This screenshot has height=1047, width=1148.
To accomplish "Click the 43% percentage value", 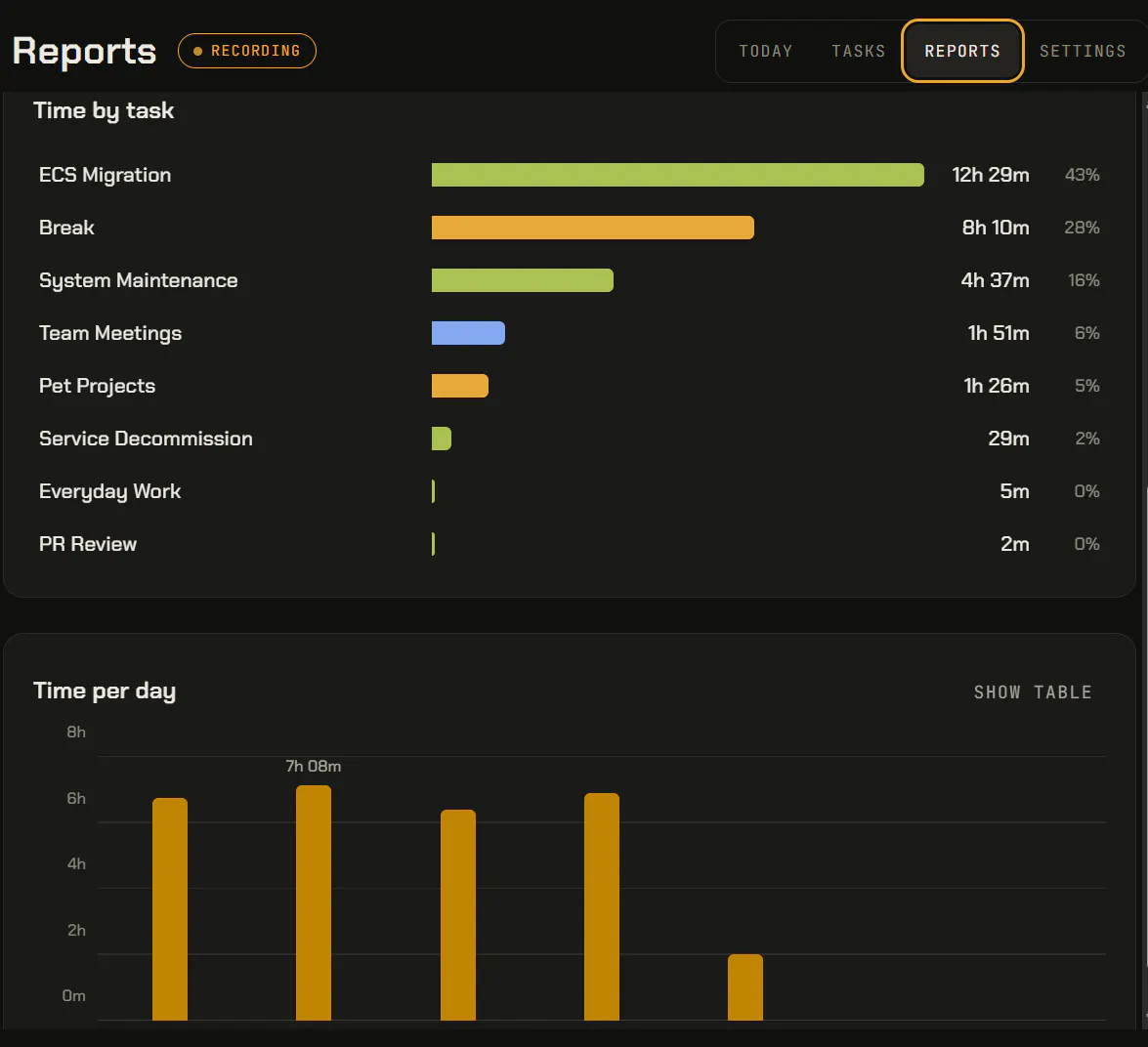I will point(1083,175).
